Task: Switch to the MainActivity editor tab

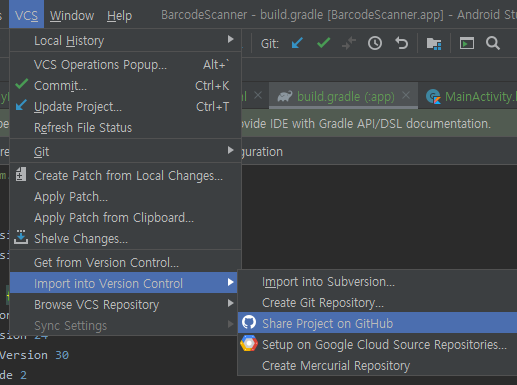Action: click(x=468, y=96)
